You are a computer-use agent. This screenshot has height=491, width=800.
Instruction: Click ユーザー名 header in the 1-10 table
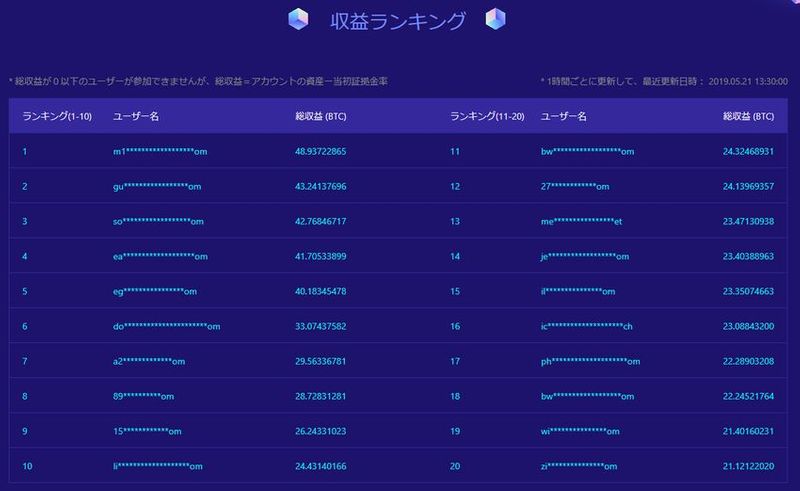point(136,116)
